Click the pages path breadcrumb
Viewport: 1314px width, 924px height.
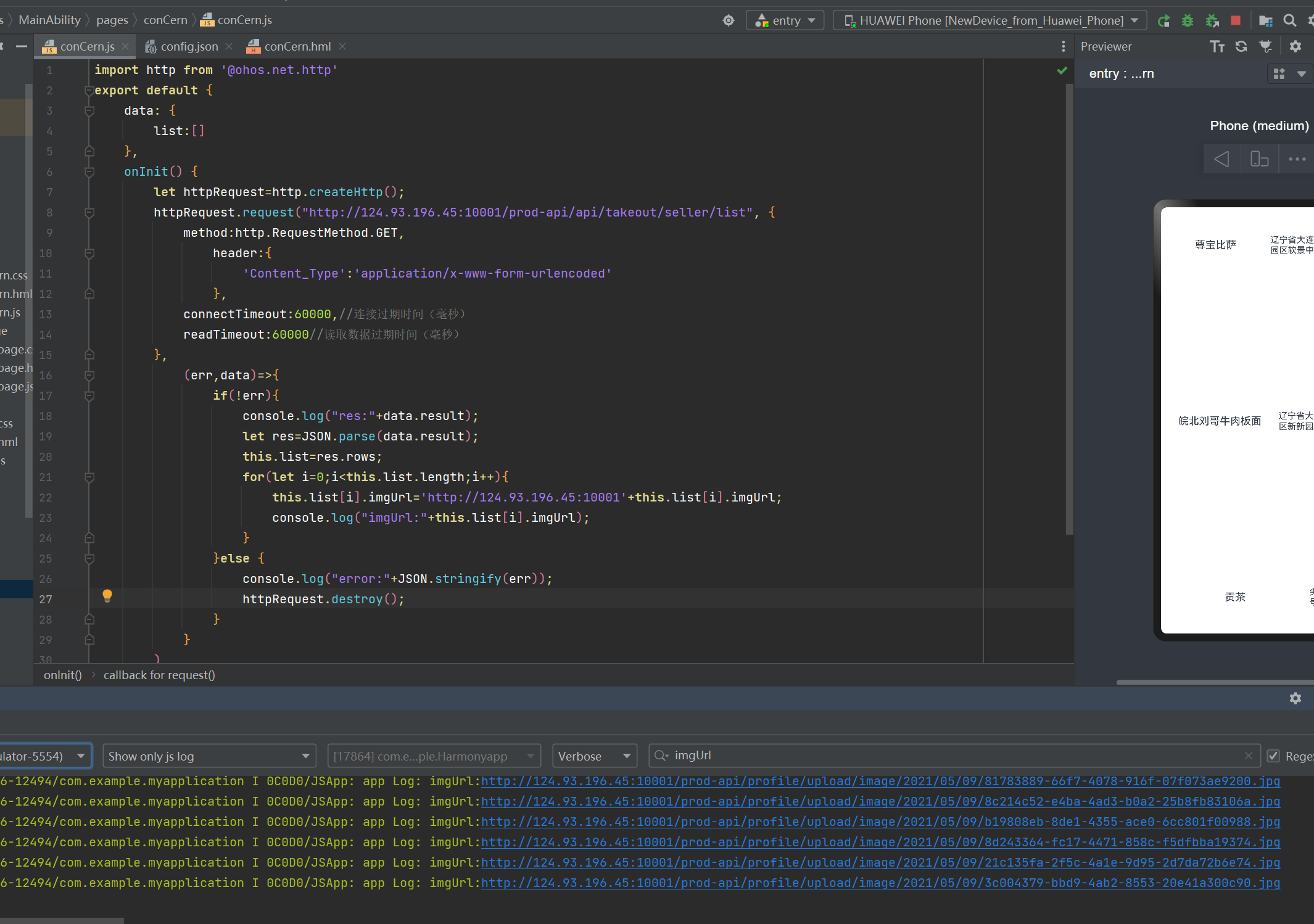[x=112, y=20]
